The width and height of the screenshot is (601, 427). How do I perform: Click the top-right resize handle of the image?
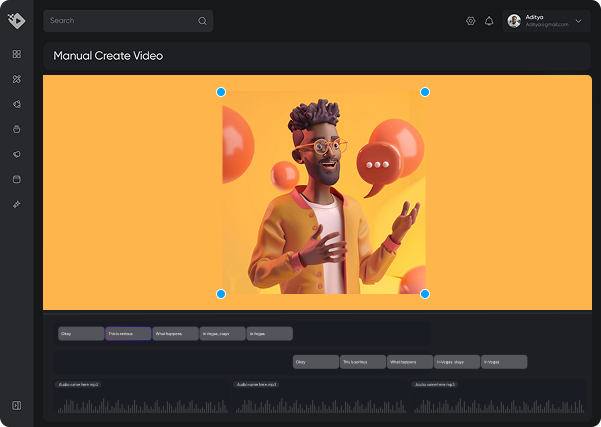coord(425,92)
